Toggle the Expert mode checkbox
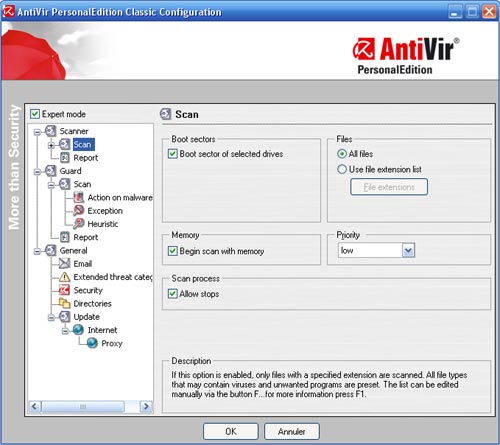The height and width of the screenshot is (445, 500). point(35,114)
